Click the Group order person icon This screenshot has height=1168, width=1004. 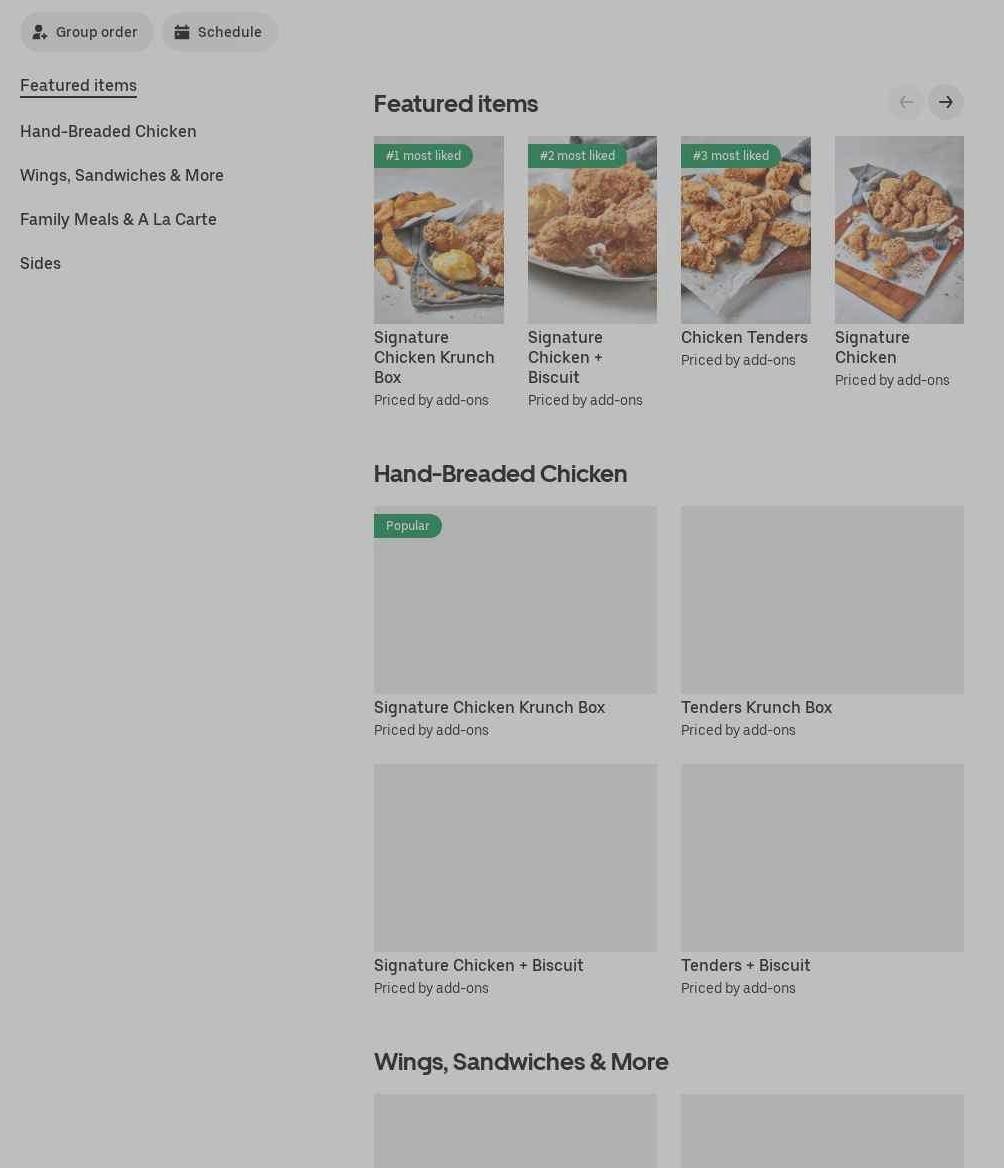[x=39, y=32]
